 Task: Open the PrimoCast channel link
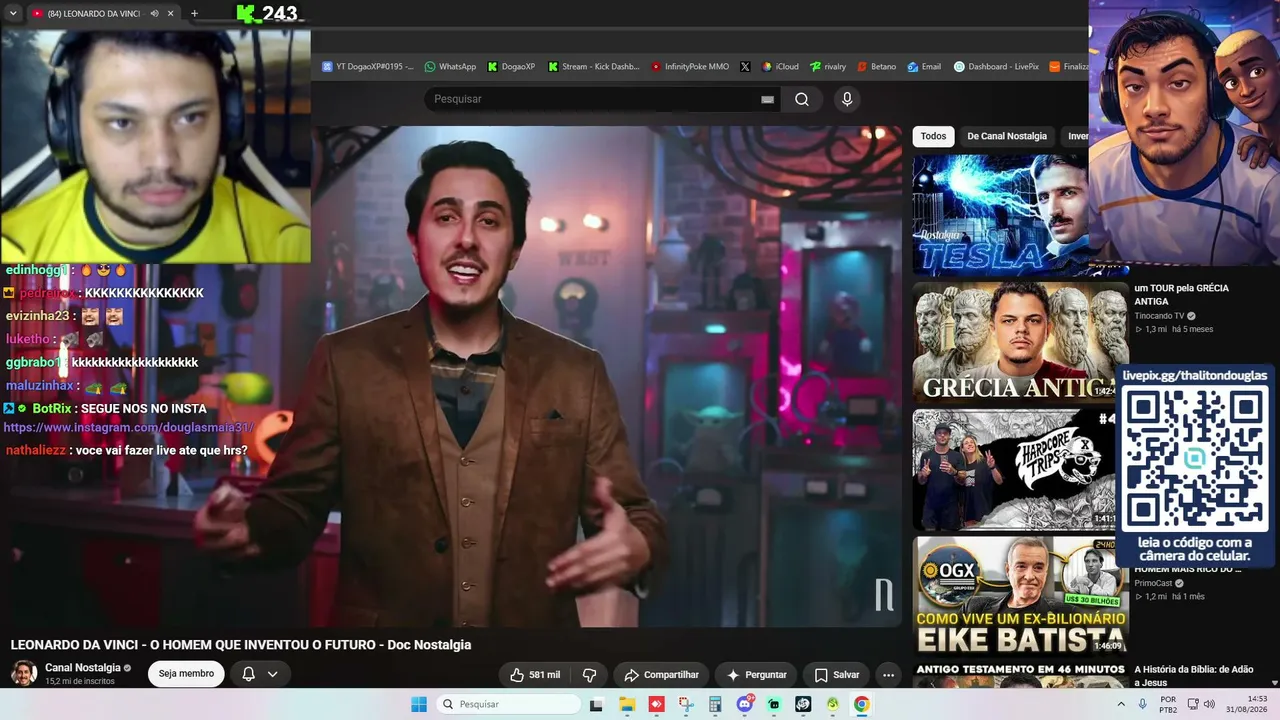(x=1153, y=583)
